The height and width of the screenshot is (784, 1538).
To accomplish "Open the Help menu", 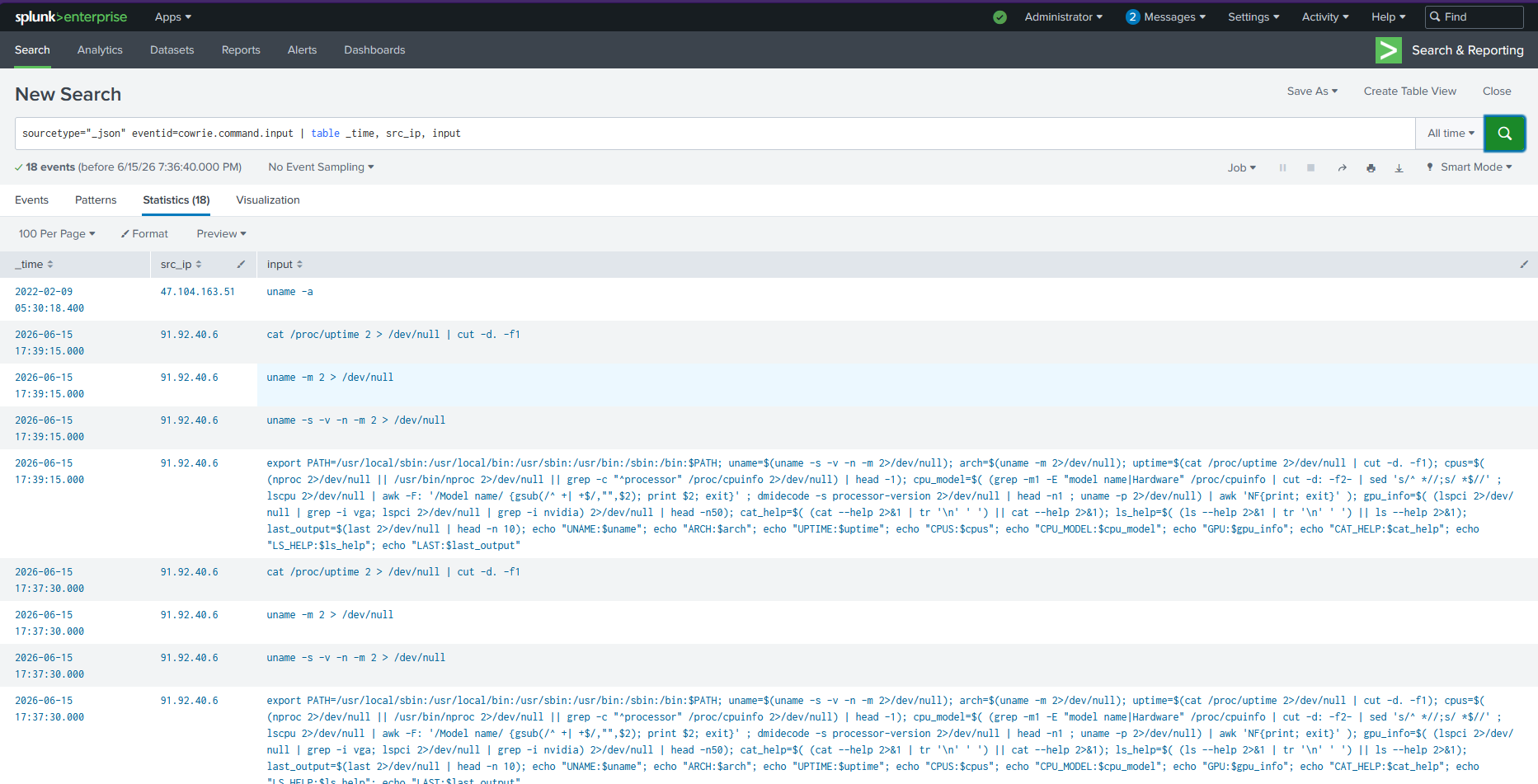I will 1389,17.
